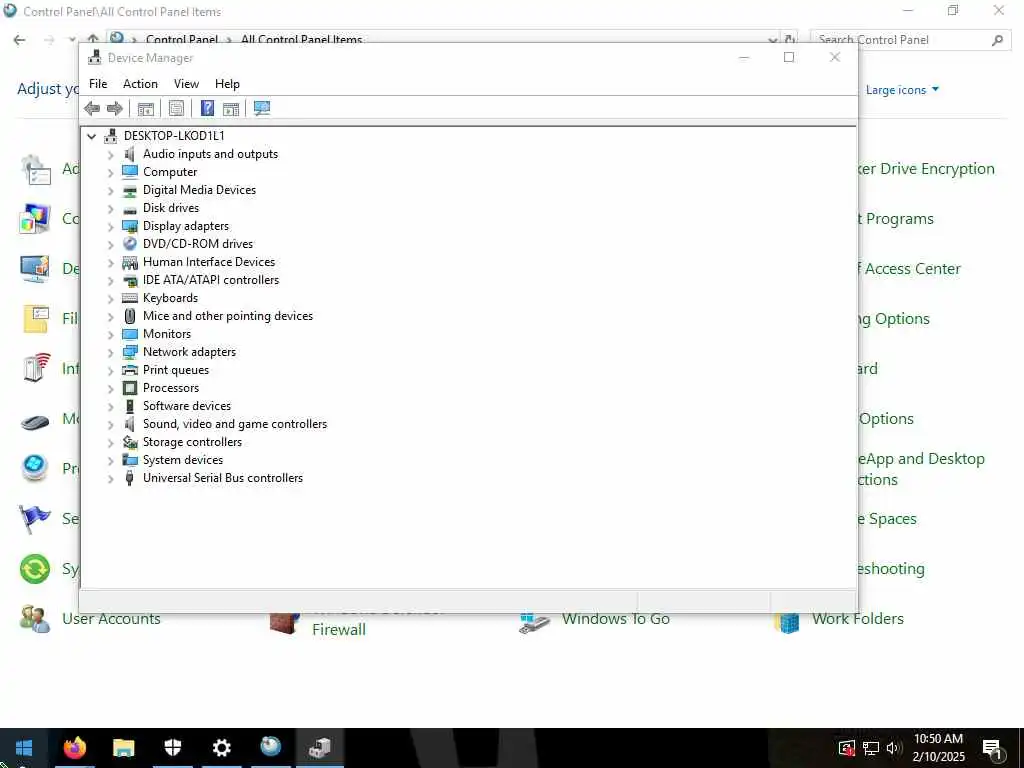This screenshot has height=768, width=1024.
Task: Select the Processors label
Action: point(171,388)
